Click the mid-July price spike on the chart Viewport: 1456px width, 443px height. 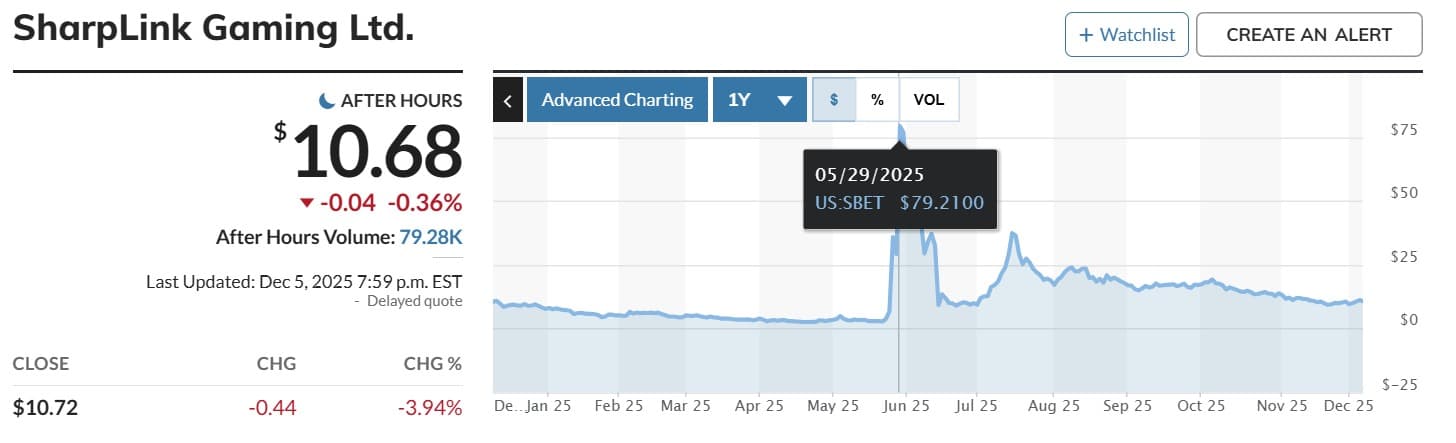click(x=1013, y=235)
